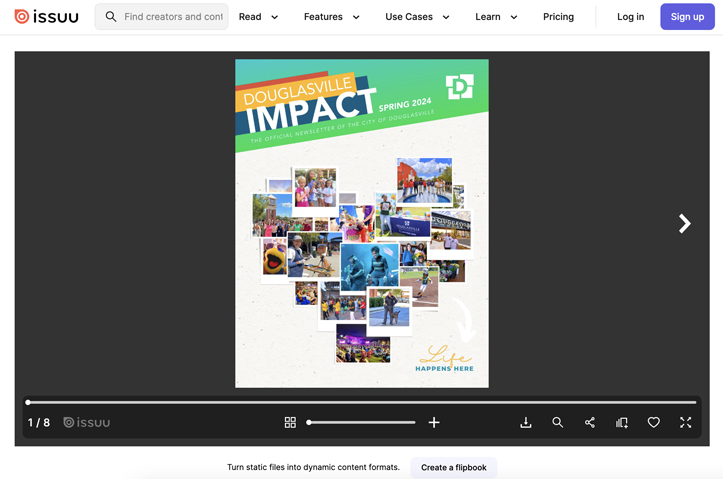
Task: Click the page progress slider track
Action: 362,402
